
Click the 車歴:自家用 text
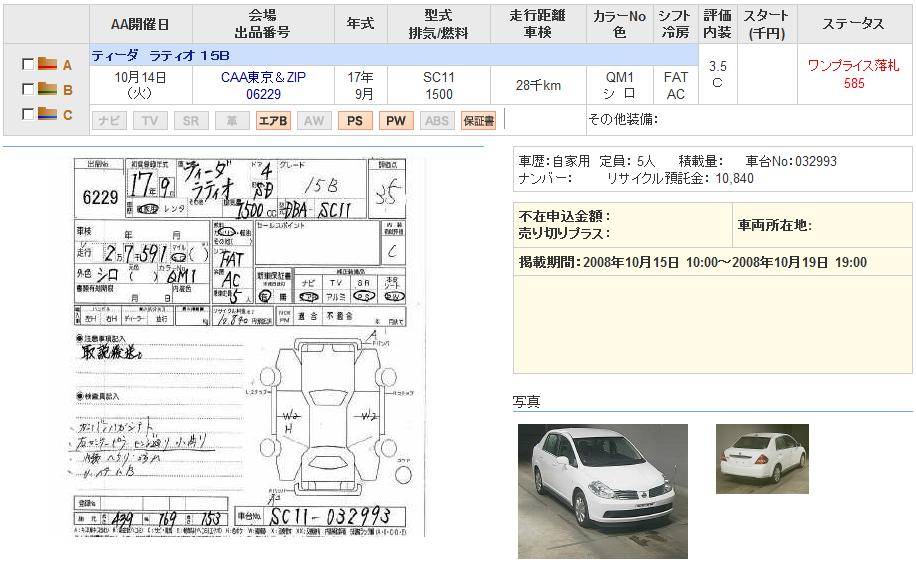[x=554, y=161]
